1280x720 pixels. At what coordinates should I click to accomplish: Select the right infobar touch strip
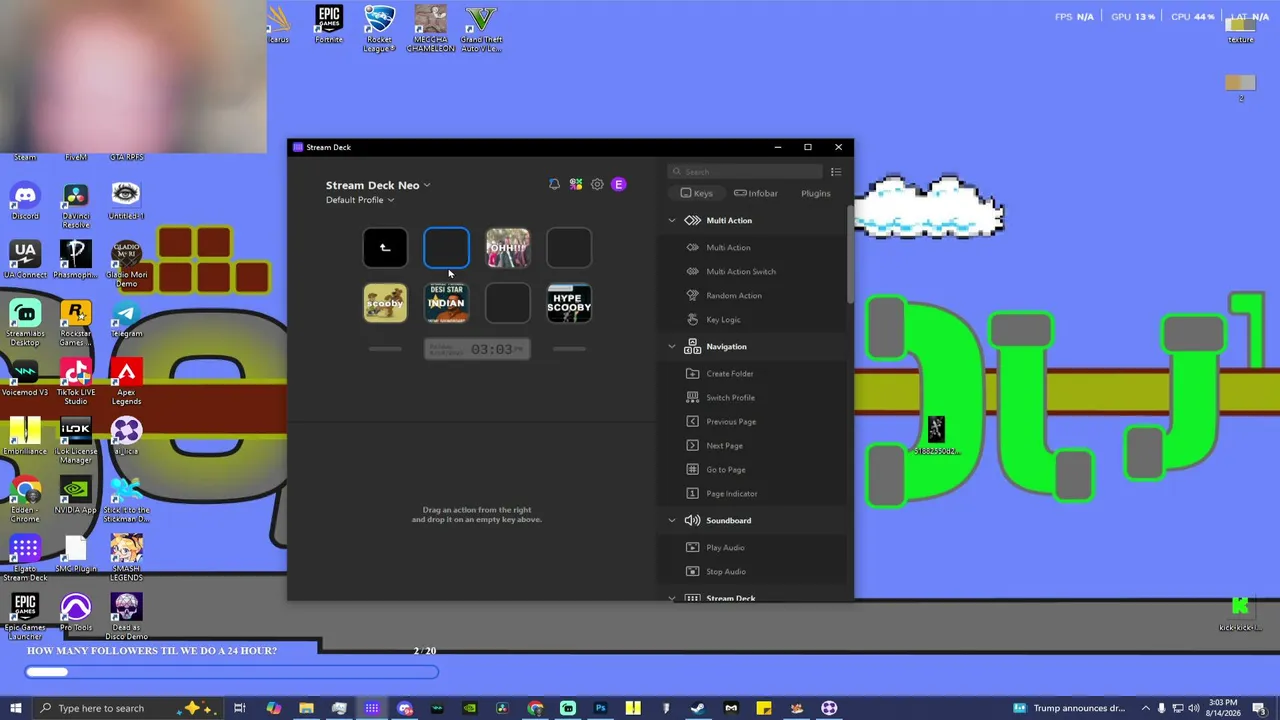pyautogui.click(x=569, y=349)
